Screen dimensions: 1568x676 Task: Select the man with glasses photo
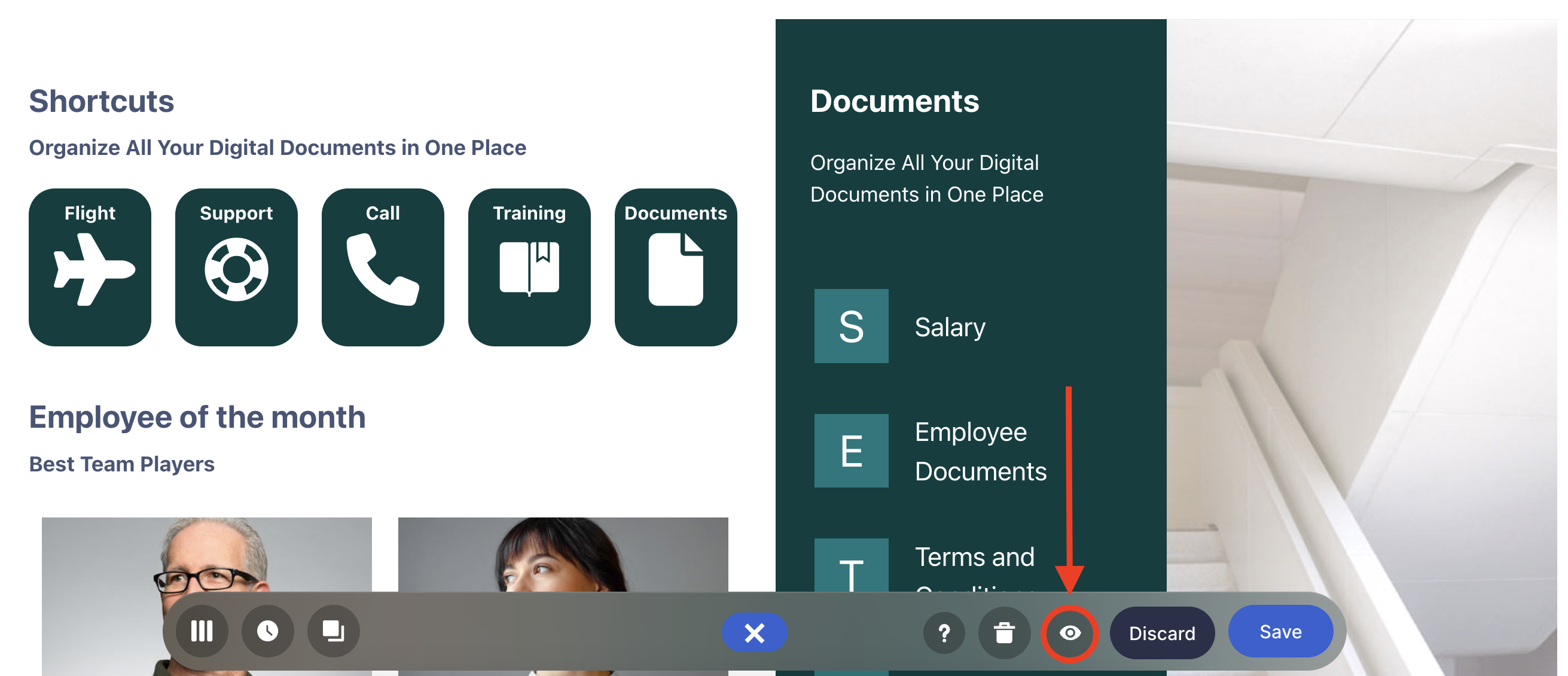206,554
